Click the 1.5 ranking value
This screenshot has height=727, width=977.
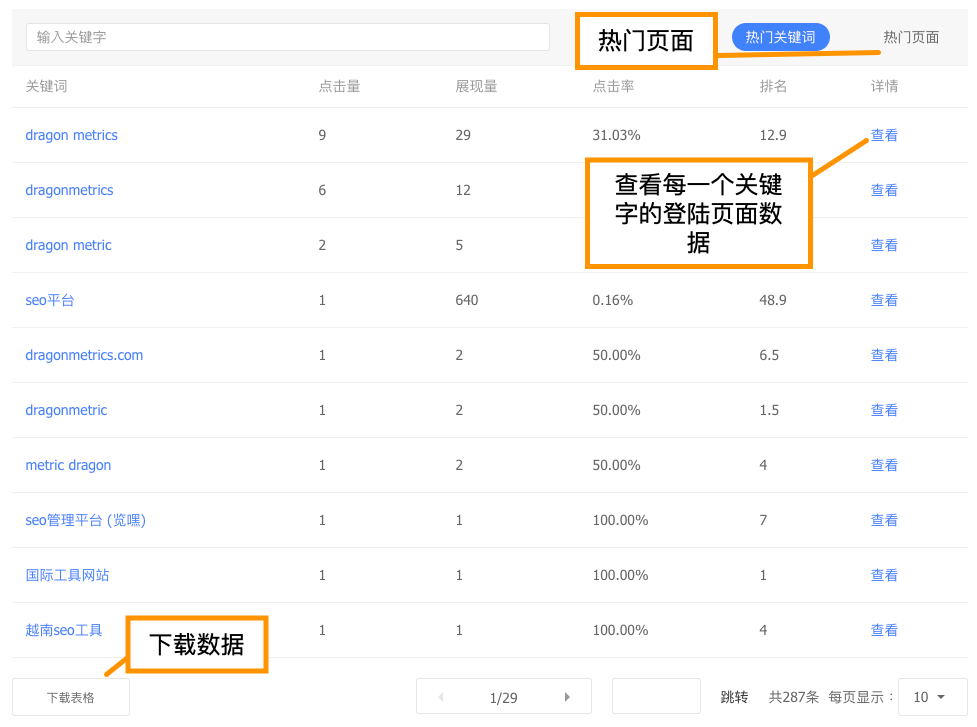point(769,410)
